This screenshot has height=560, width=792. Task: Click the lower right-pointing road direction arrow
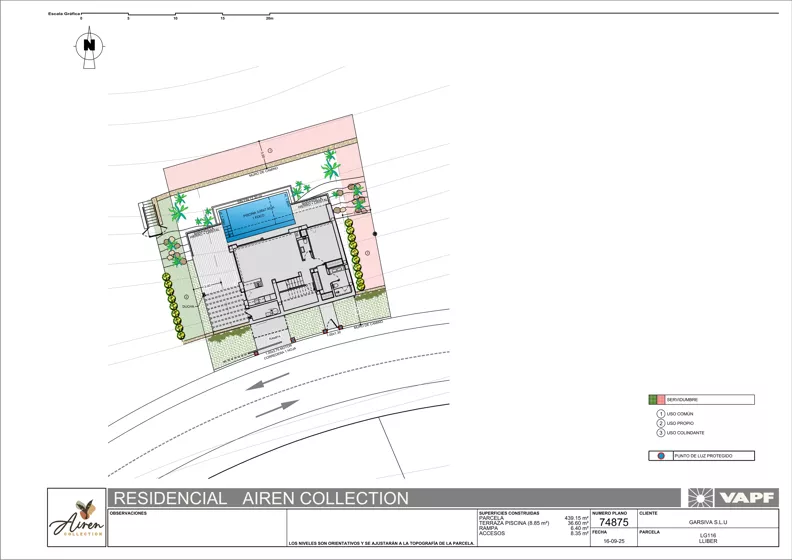coord(277,409)
